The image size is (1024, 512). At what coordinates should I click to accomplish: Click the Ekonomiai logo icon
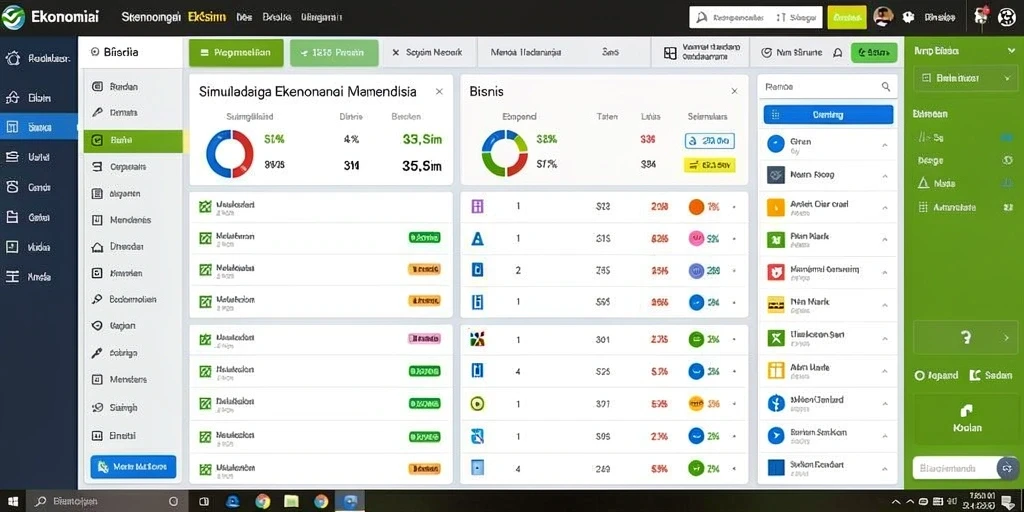(x=12, y=18)
